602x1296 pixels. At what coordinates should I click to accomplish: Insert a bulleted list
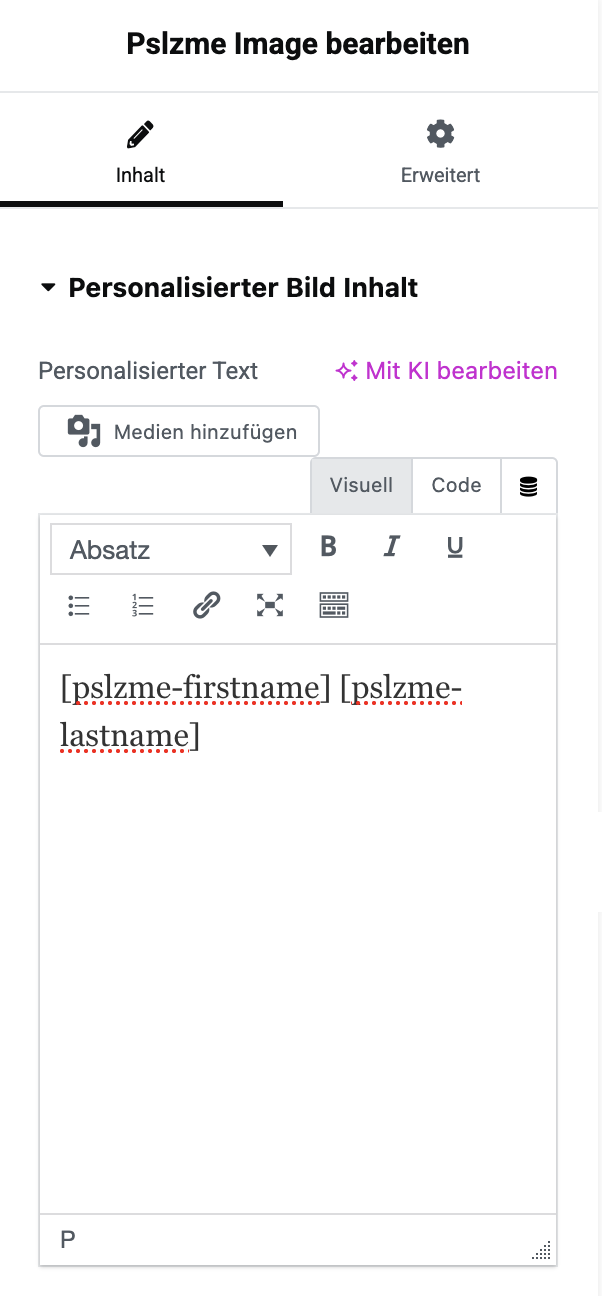(x=79, y=605)
